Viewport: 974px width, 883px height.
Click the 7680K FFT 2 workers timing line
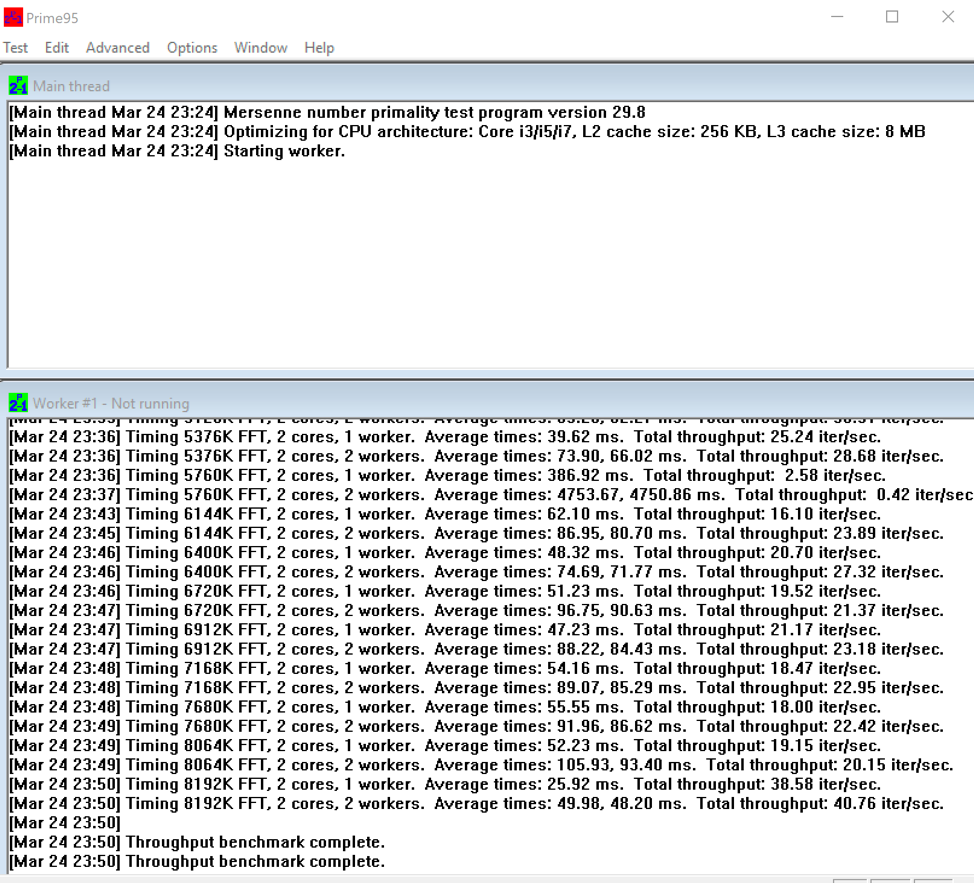point(476,727)
